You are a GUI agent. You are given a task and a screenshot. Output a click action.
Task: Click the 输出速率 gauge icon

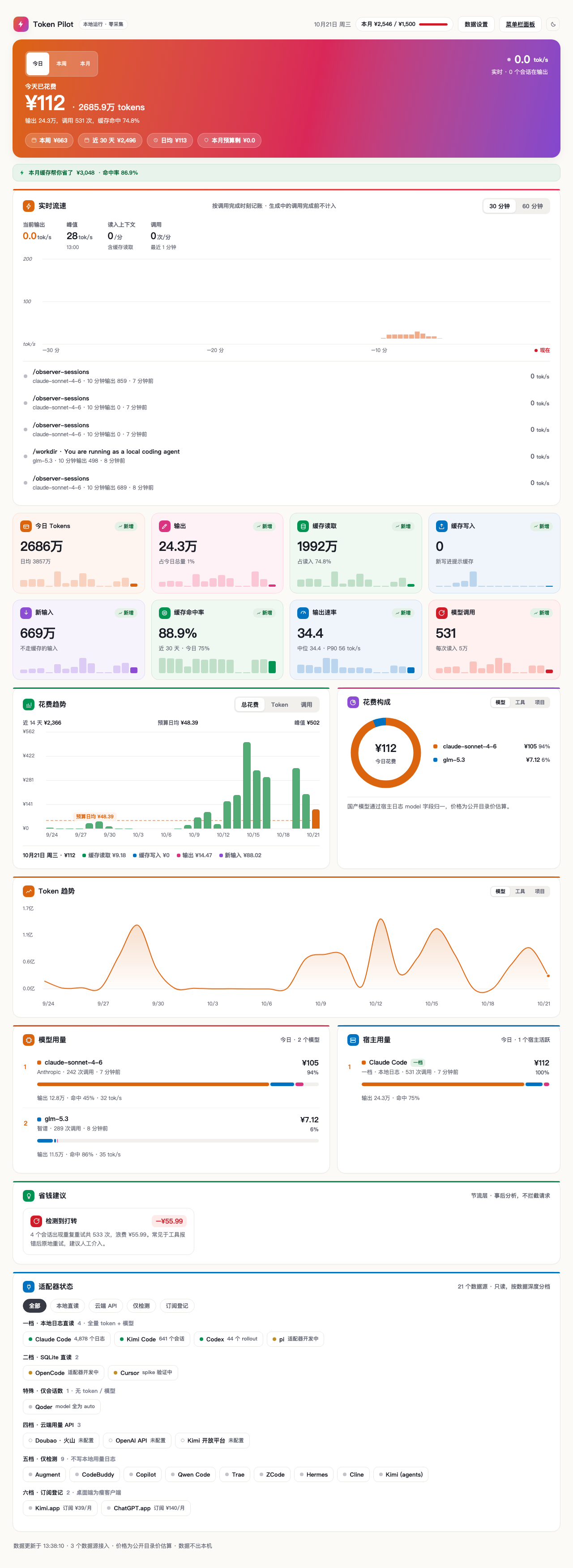(x=303, y=612)
